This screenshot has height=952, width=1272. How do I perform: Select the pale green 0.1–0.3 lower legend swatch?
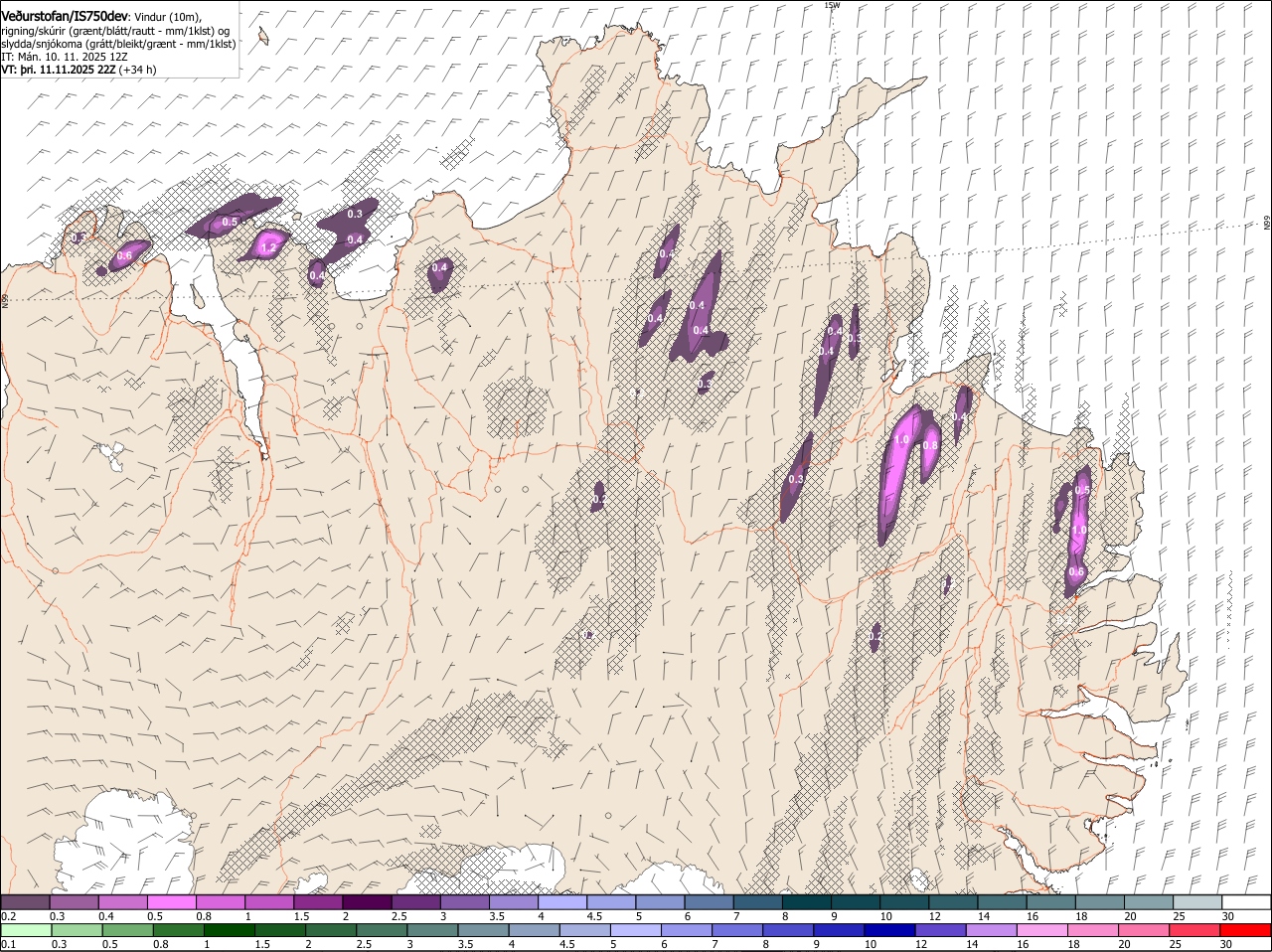[x=25, y=930]
